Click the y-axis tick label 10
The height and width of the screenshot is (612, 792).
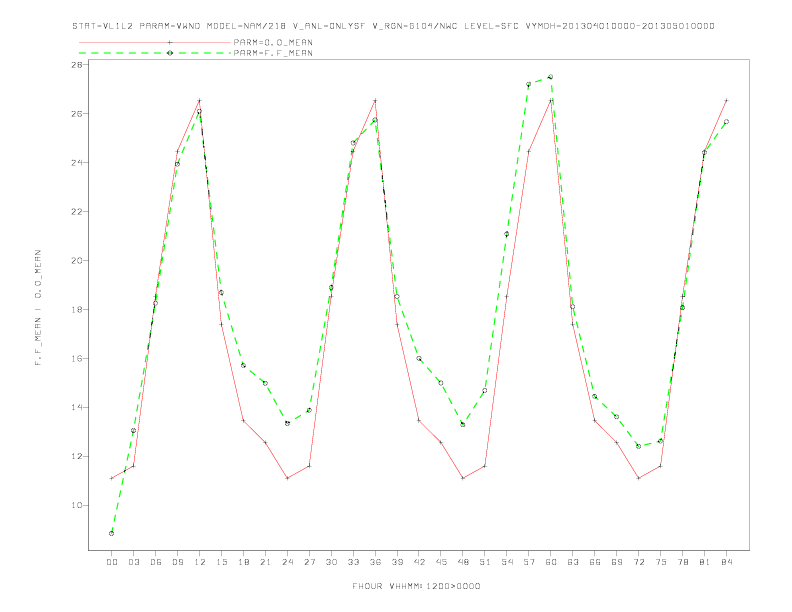click(77, 505)
